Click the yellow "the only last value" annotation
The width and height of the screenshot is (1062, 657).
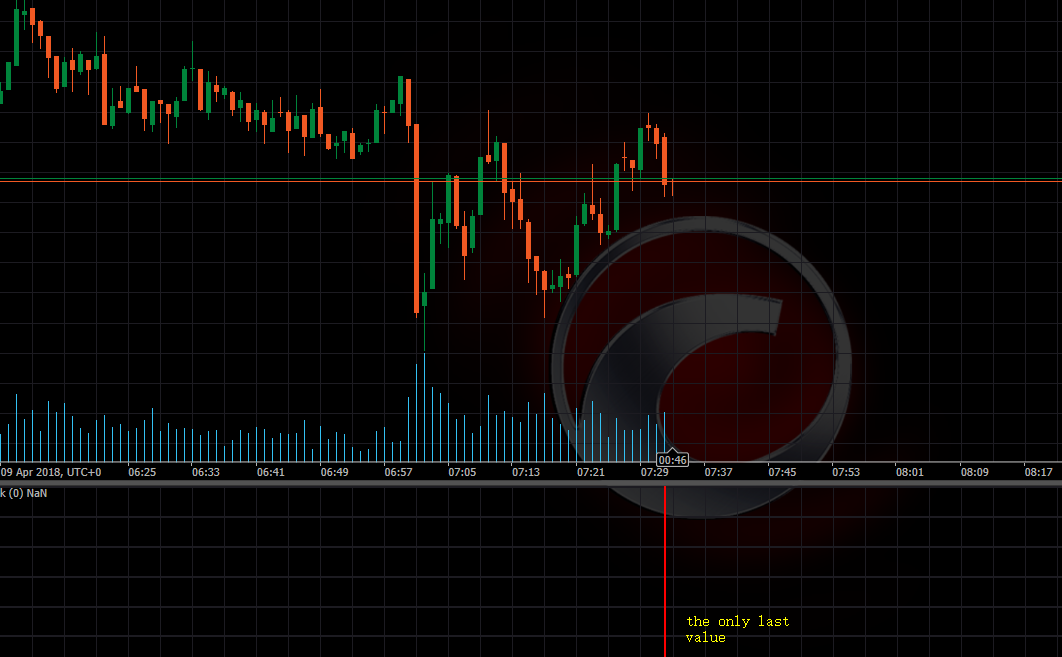point(738,629)
